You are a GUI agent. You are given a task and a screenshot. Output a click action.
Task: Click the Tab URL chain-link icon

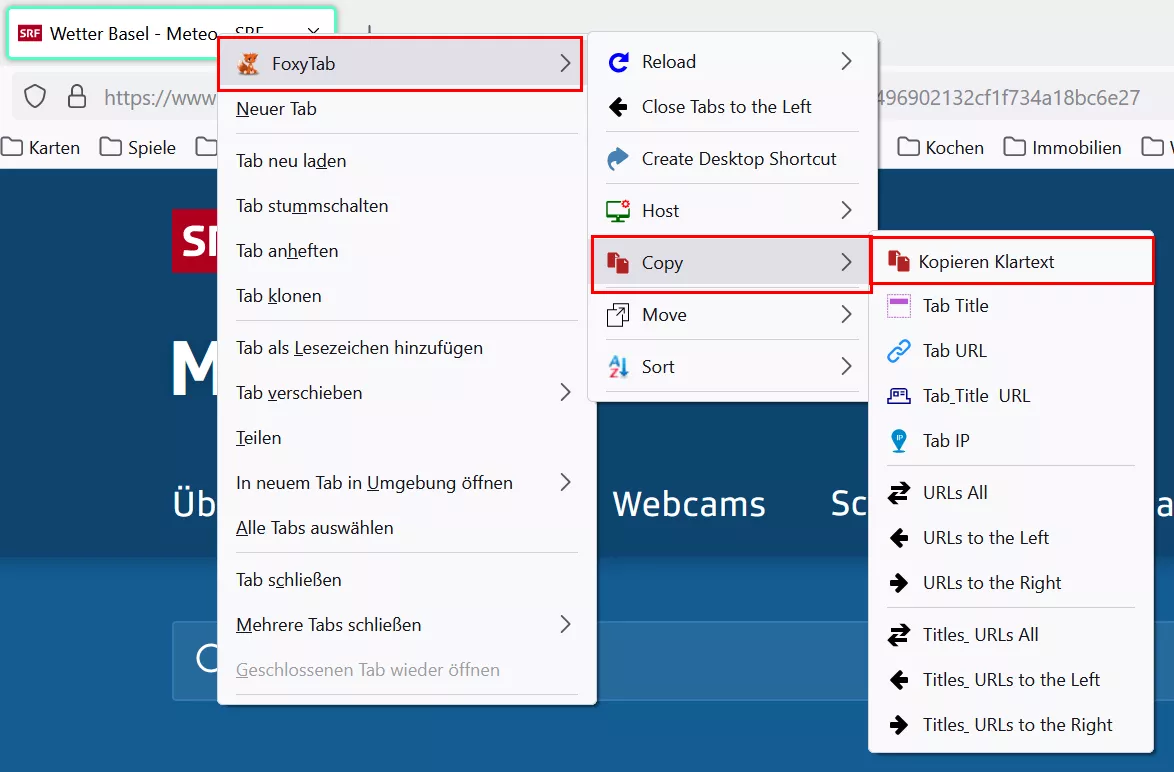click(898, 350)
